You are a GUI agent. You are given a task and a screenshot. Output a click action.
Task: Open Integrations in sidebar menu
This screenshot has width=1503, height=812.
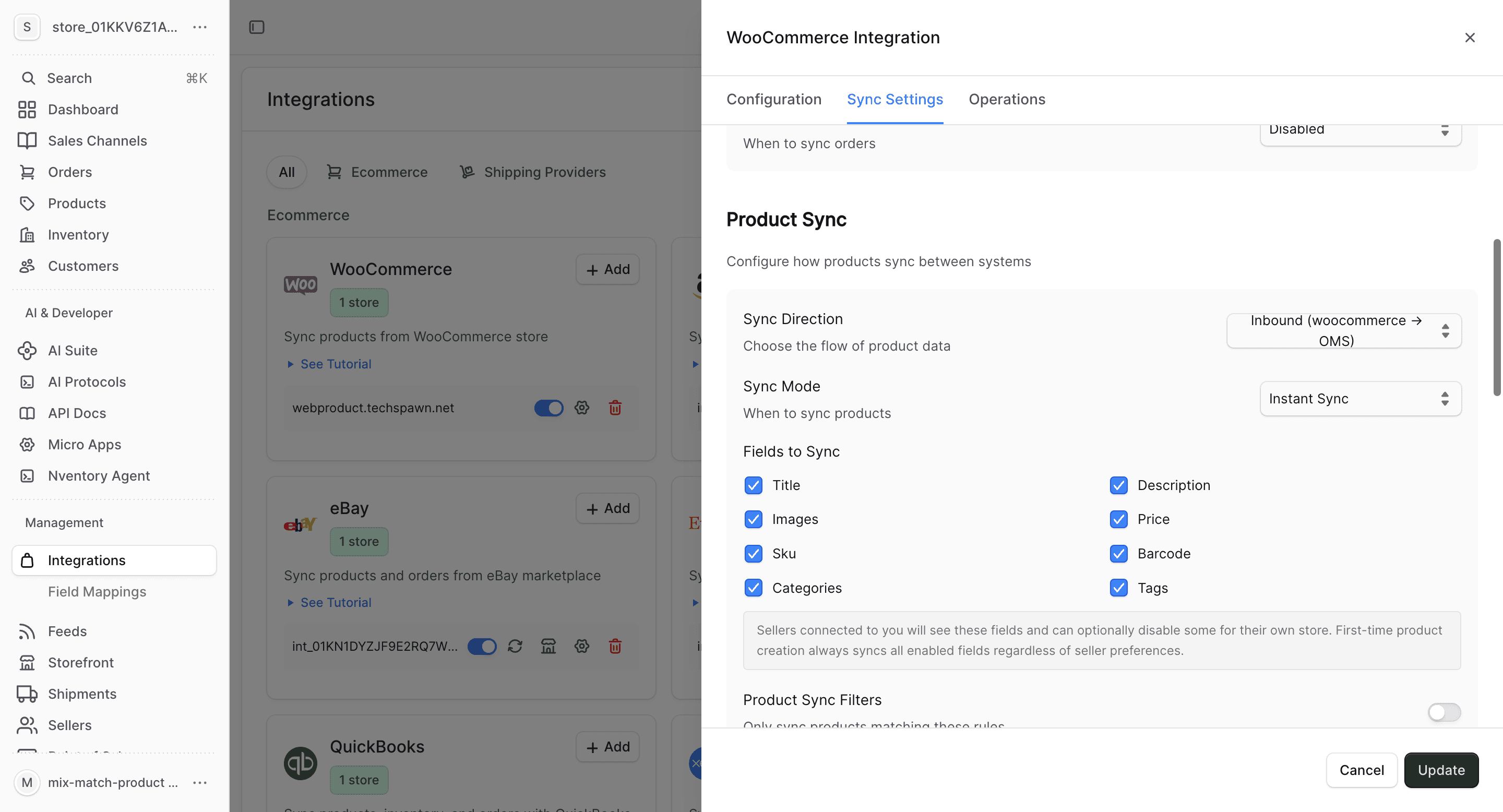click(x=114, y=560)
